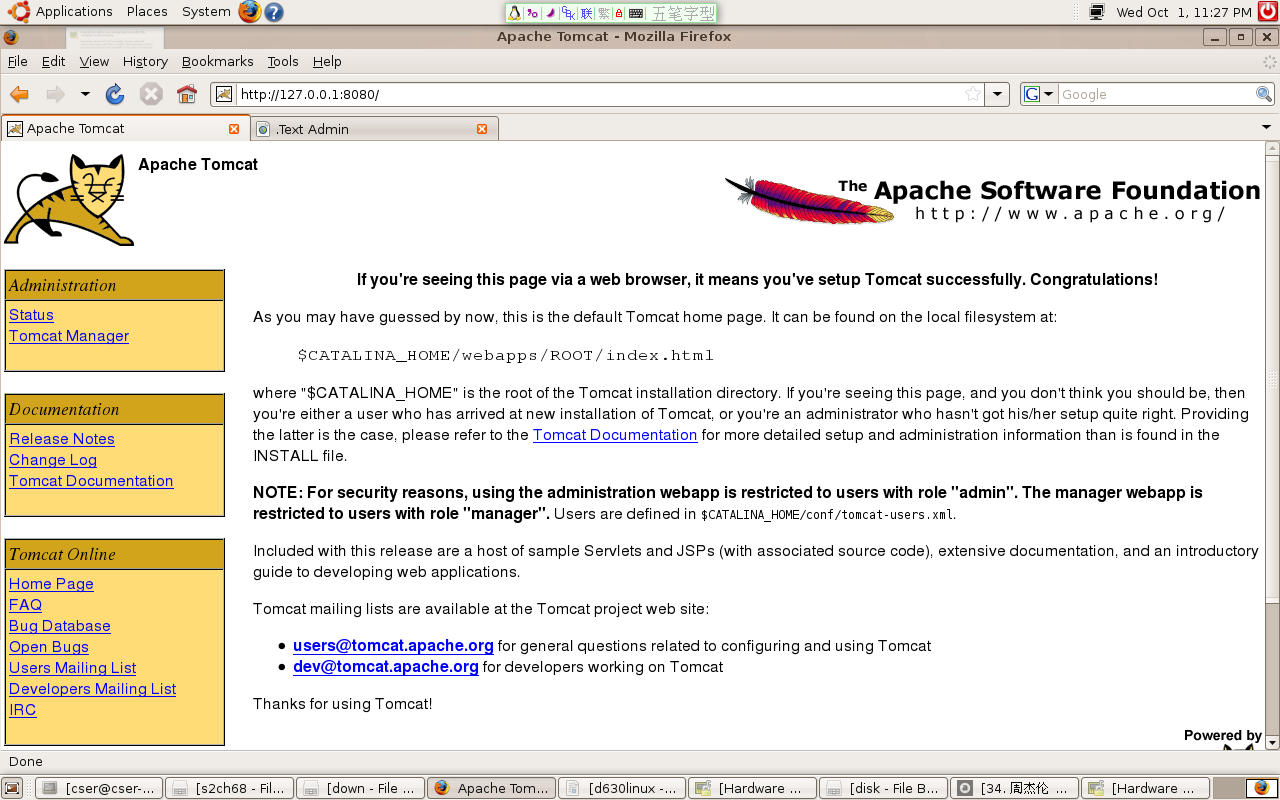Open the Bug Database link
1280x800 pixels.
coord(60,626)
